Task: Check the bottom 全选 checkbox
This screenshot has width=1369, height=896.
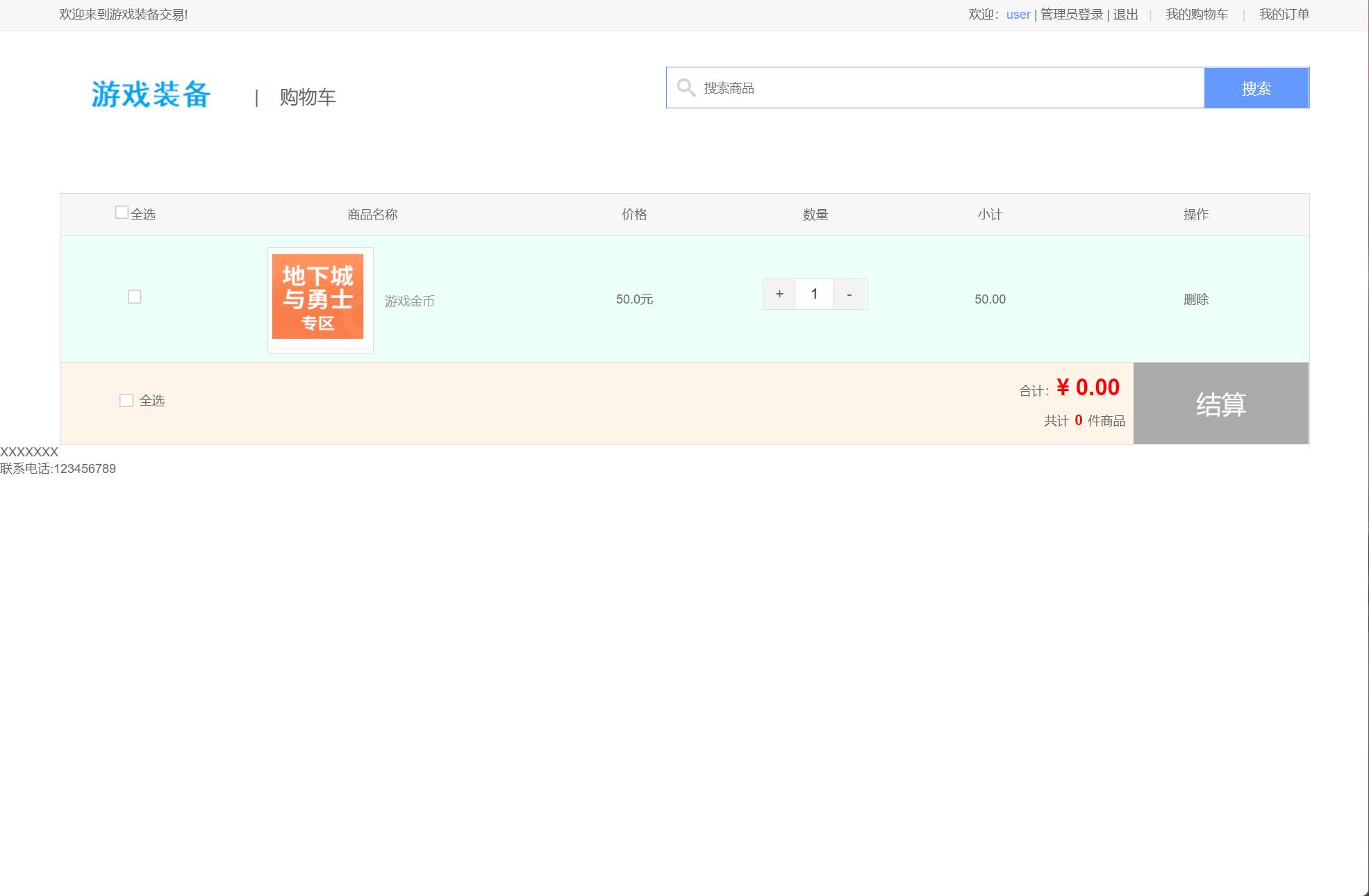Action: (126, 400)
